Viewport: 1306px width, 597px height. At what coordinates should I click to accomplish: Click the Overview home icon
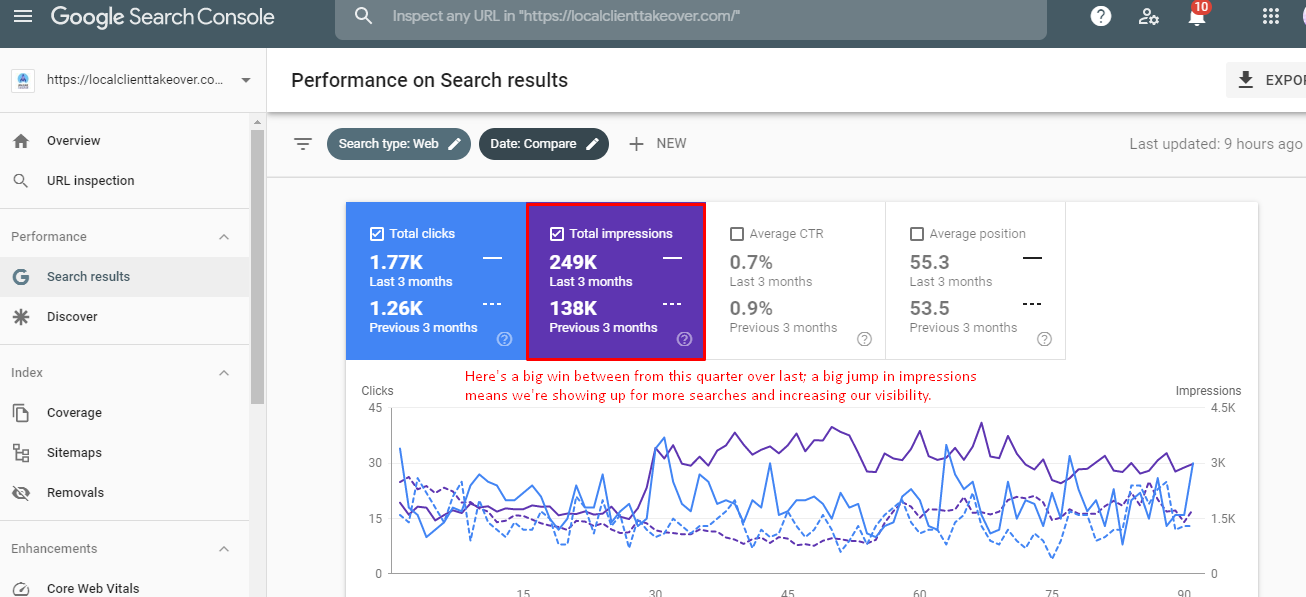point(21,141)
